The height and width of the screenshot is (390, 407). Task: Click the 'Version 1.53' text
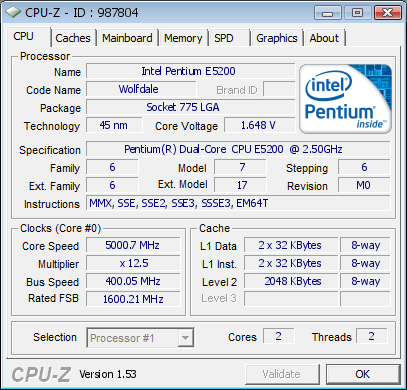(108, 374)
